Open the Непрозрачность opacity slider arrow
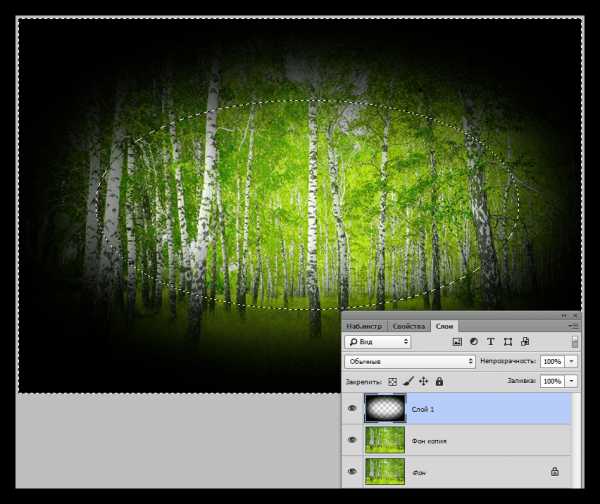 point(572,361)
